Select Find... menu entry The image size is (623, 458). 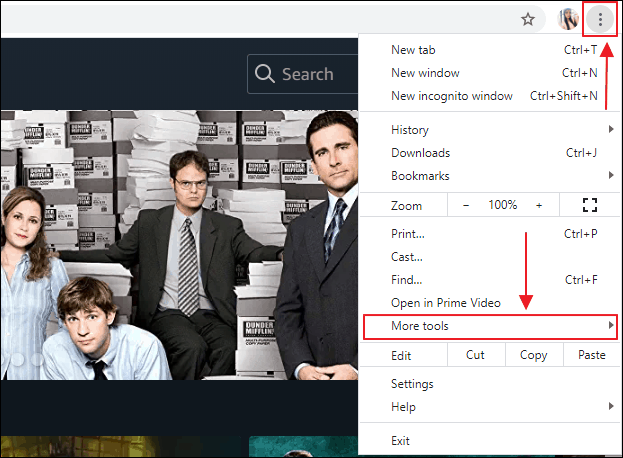(x=489, y=280)
